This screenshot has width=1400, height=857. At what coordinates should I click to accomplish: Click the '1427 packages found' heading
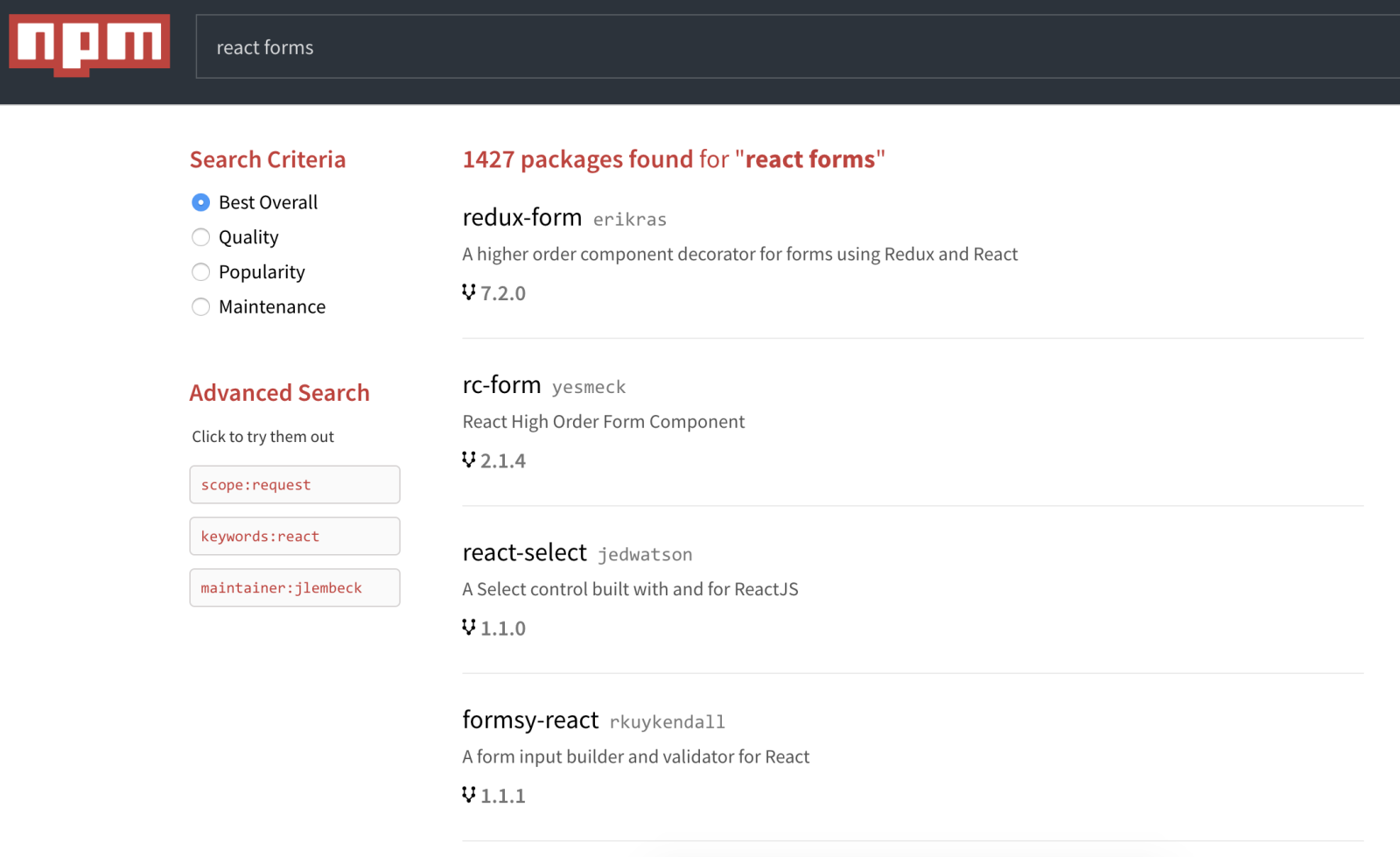[x=674, y=159]
